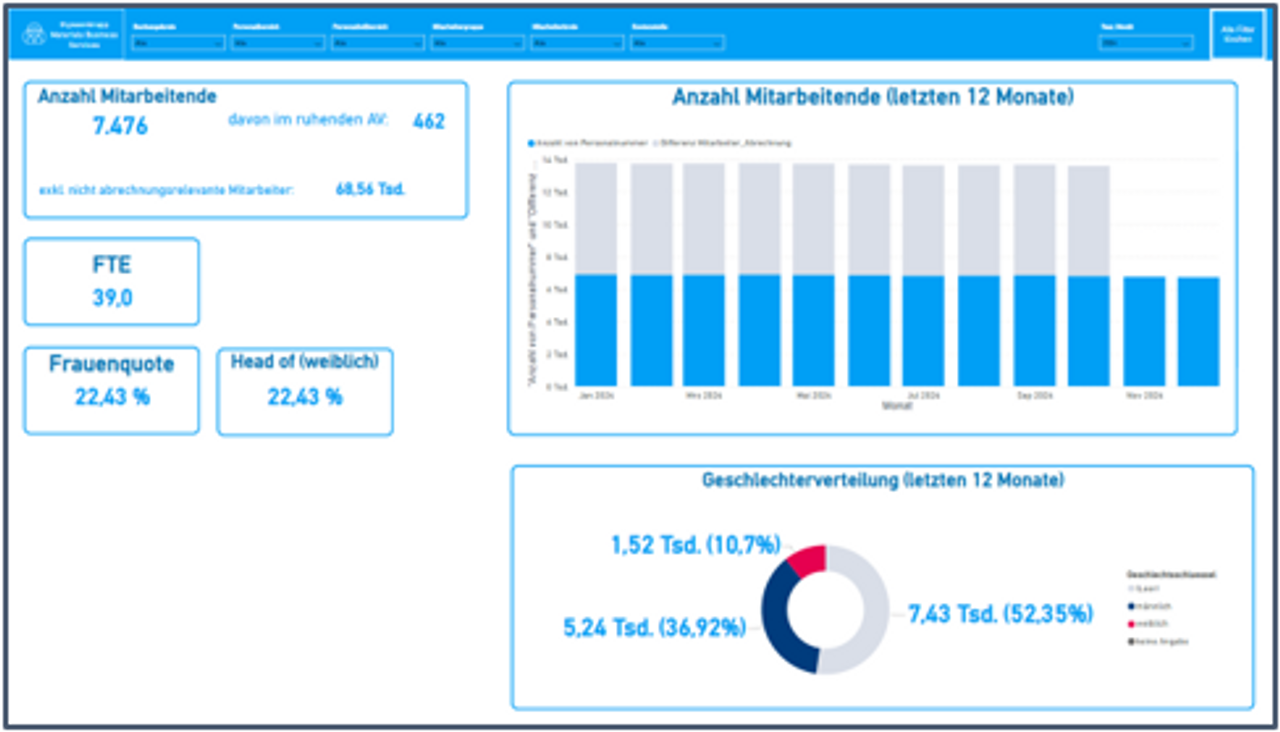
Task: Click the dark blue männlich legend marker
Action: [1130, 607]
